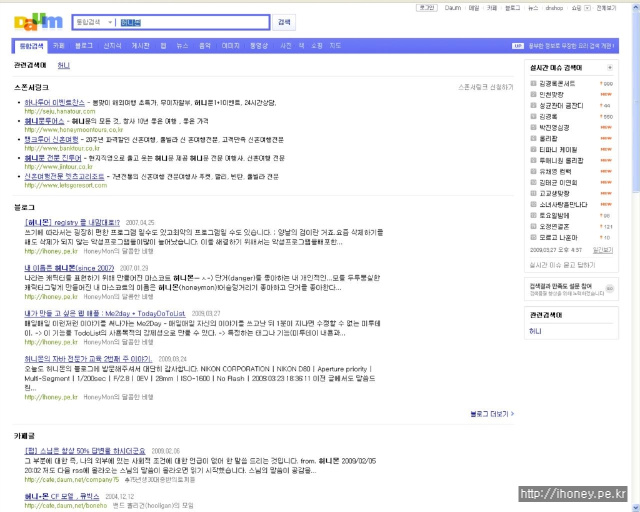
Task: Switch to the 카페 tab in blue bar
Action: [x=59, y=46]
